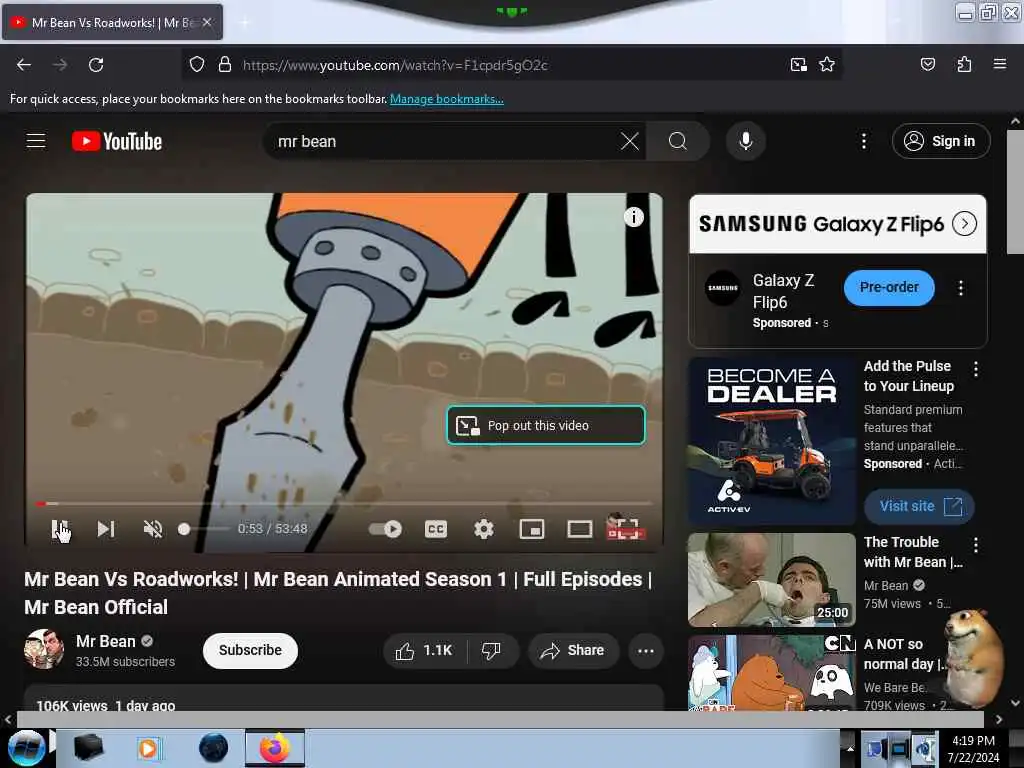Open The Trouble with Mr Bean thumbnail
This screenshot has height=768, width=1024.
pos(772,580)
